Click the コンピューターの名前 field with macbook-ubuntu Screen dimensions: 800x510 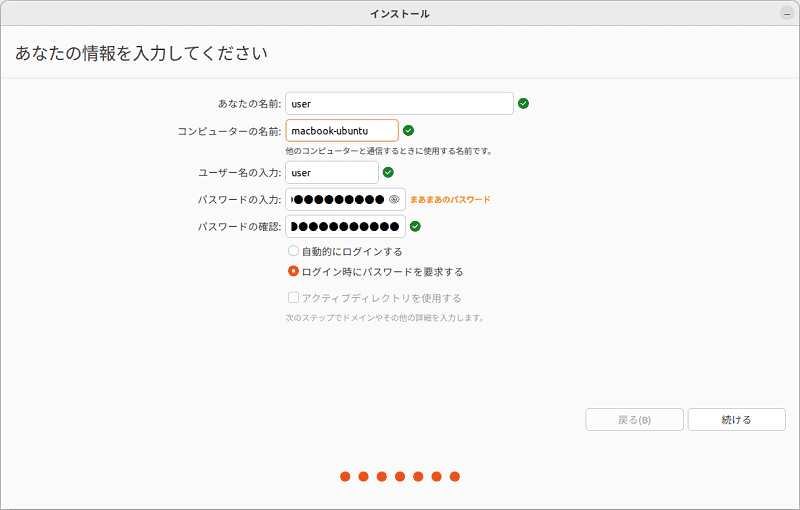pos(342,131)
